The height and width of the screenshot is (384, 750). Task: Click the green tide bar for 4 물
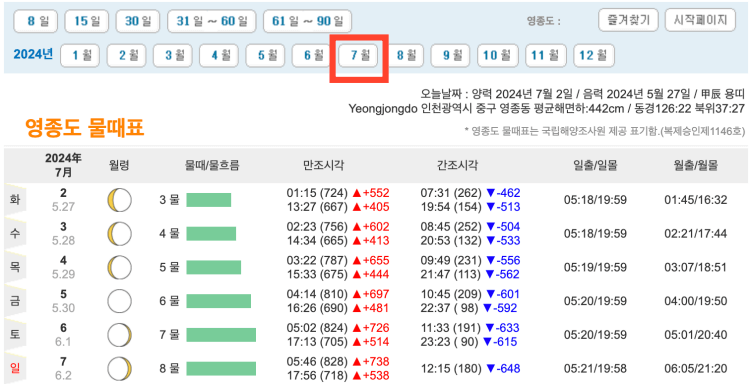coord(211,234)
